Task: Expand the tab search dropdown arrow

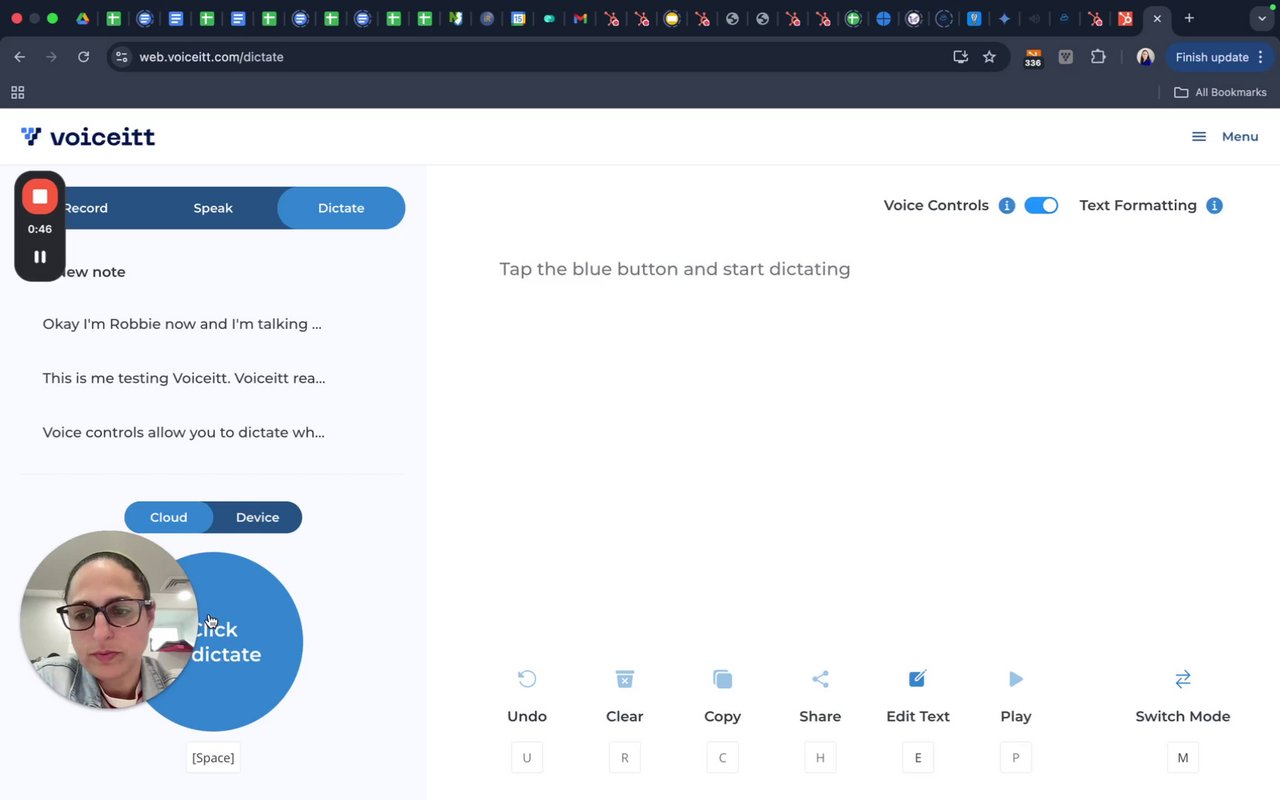Action: tap(1262, 18)
